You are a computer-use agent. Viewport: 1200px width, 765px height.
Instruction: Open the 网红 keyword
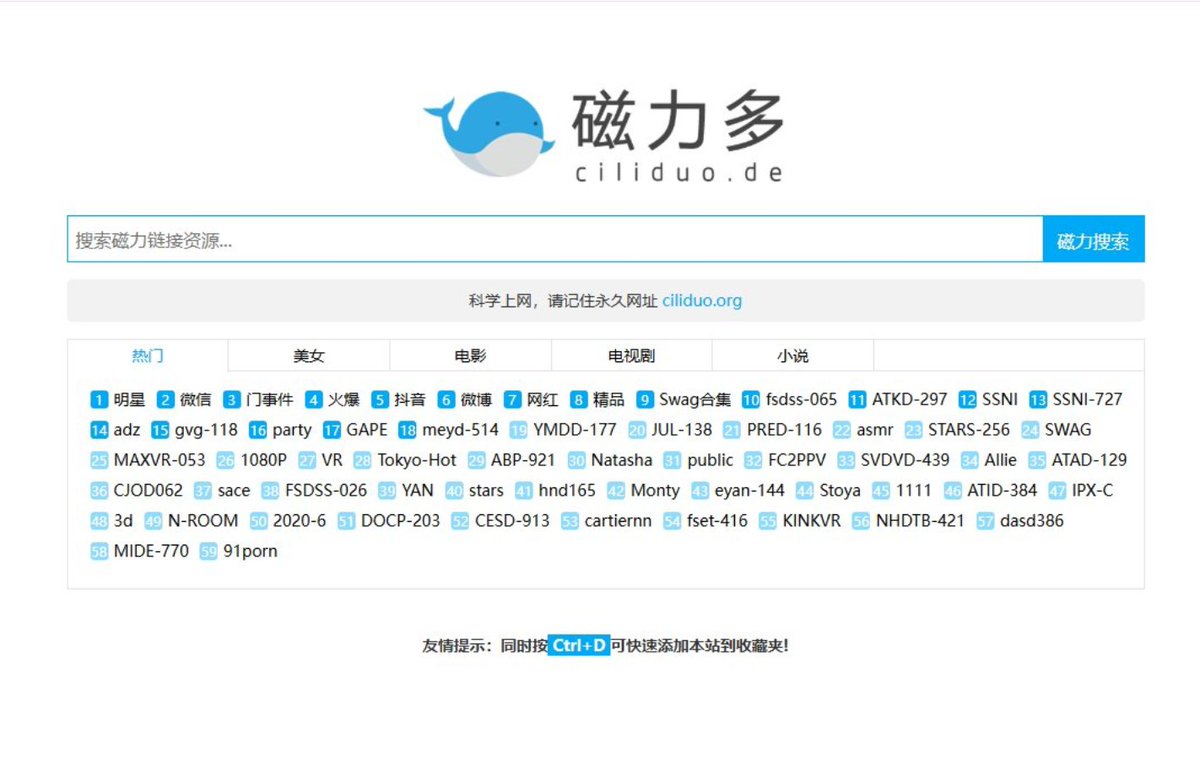(543, 399)
